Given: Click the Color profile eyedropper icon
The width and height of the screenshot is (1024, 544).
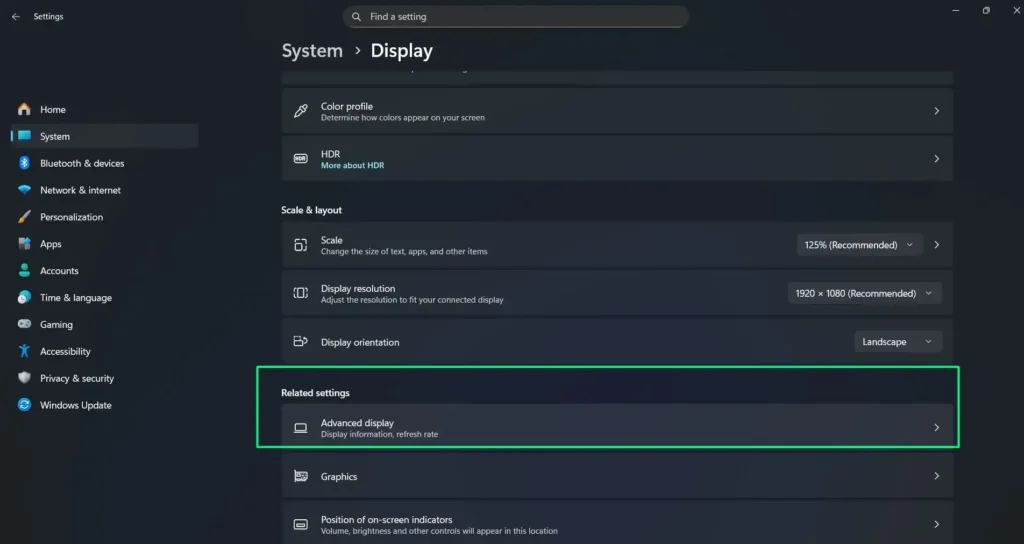Looking at the screenshot, I should click(x=300, y=111).
